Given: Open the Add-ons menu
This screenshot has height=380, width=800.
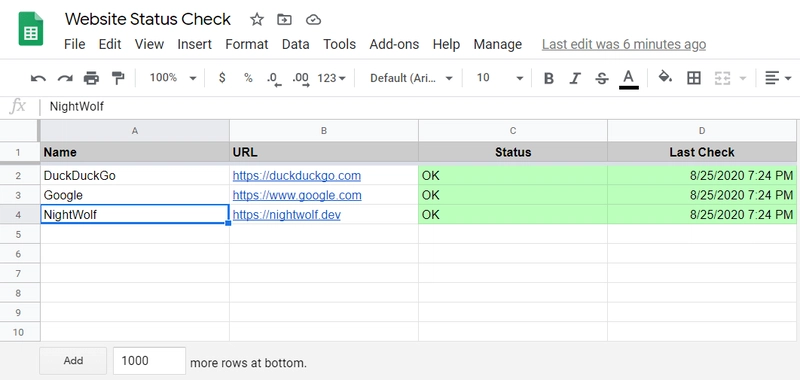Looking at the screenshot, I should tap(394, 44).
